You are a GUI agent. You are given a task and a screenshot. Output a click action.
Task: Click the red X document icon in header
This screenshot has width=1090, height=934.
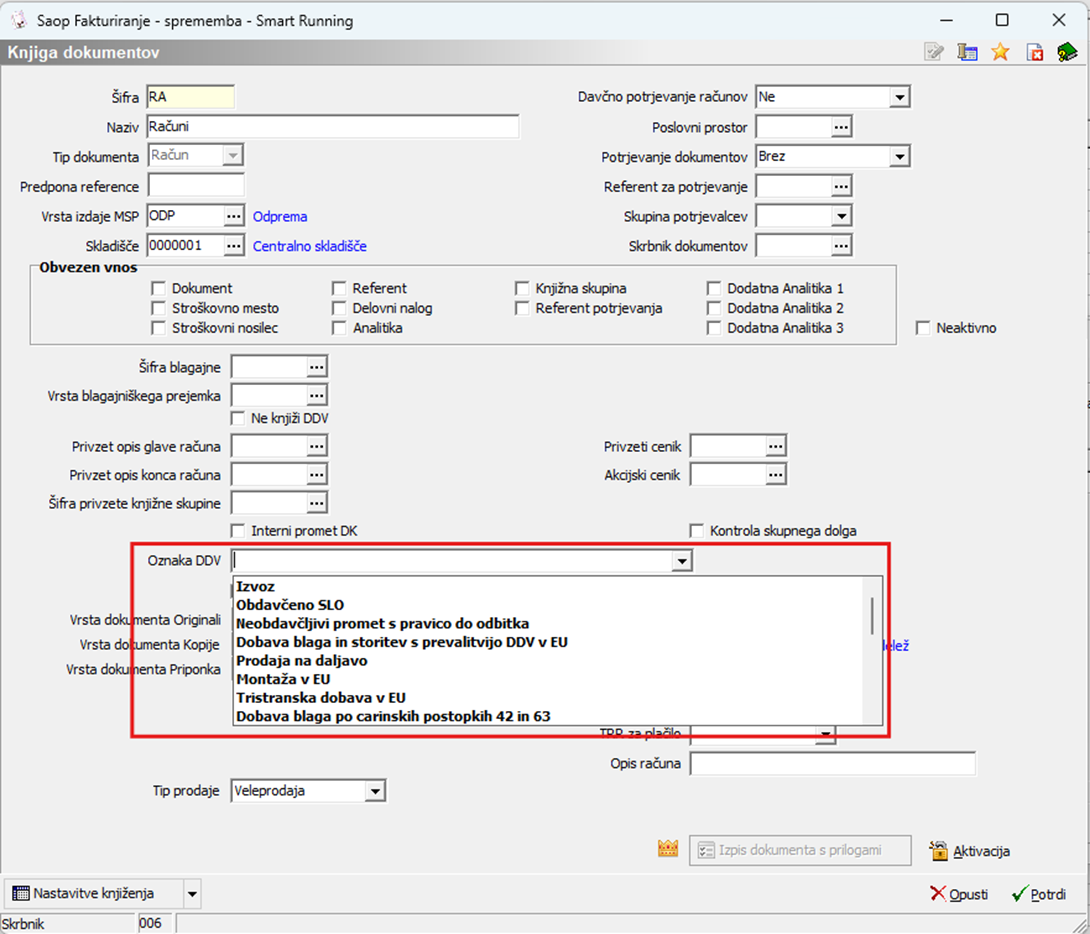tap(1034, 52)
